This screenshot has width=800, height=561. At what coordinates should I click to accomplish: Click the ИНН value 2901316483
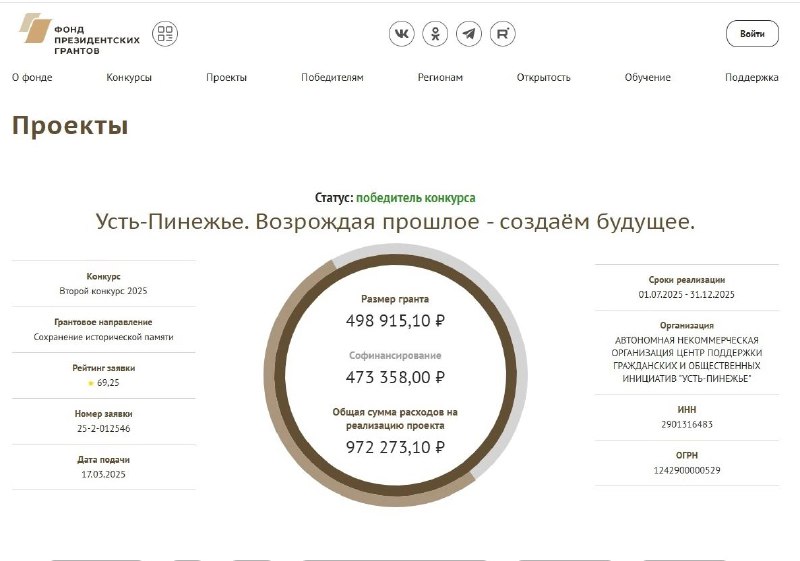tap(687, 424)
